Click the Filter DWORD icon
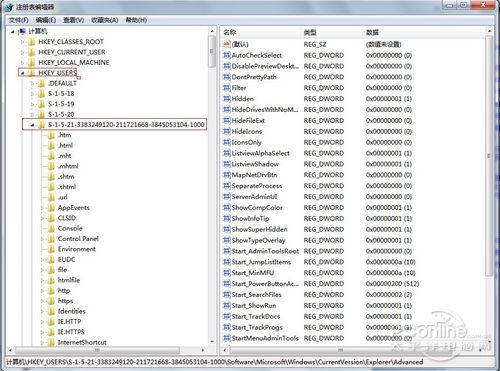 tap(227, 88)
